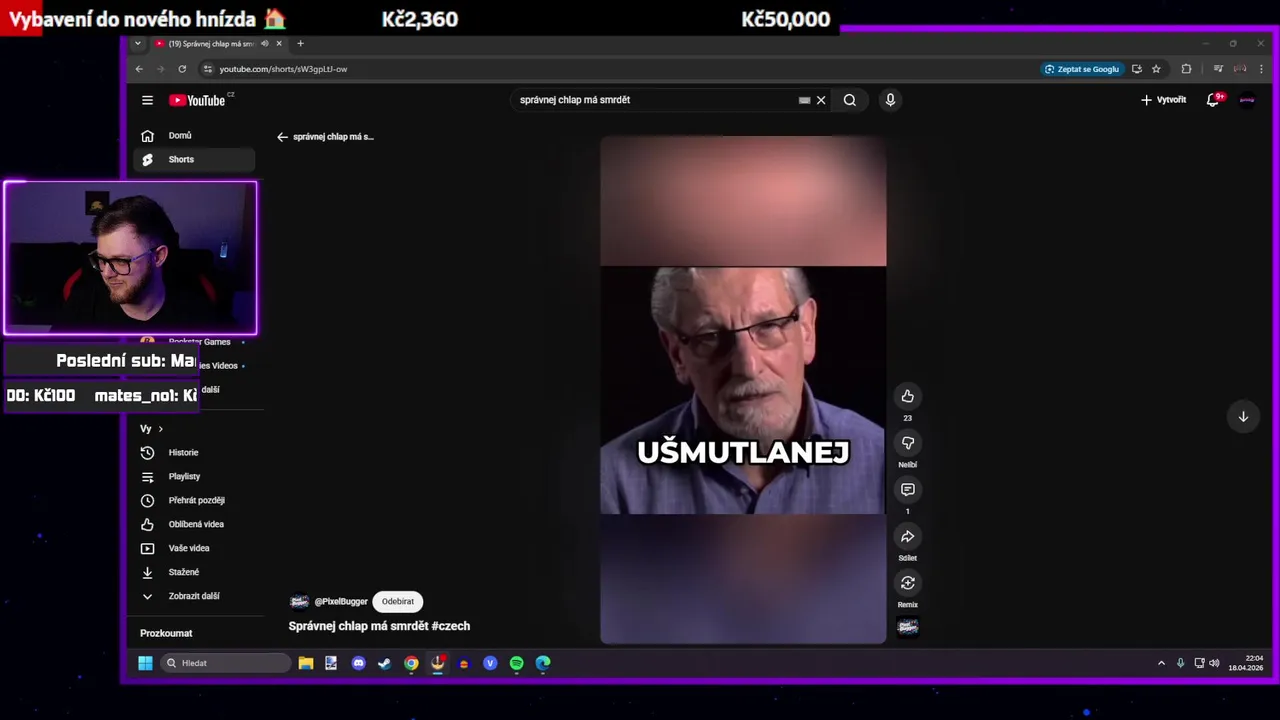Click the address bar URL
The height and width of the screenshot is (720, 1280).
pyautogui.click(x=284, y=69)
